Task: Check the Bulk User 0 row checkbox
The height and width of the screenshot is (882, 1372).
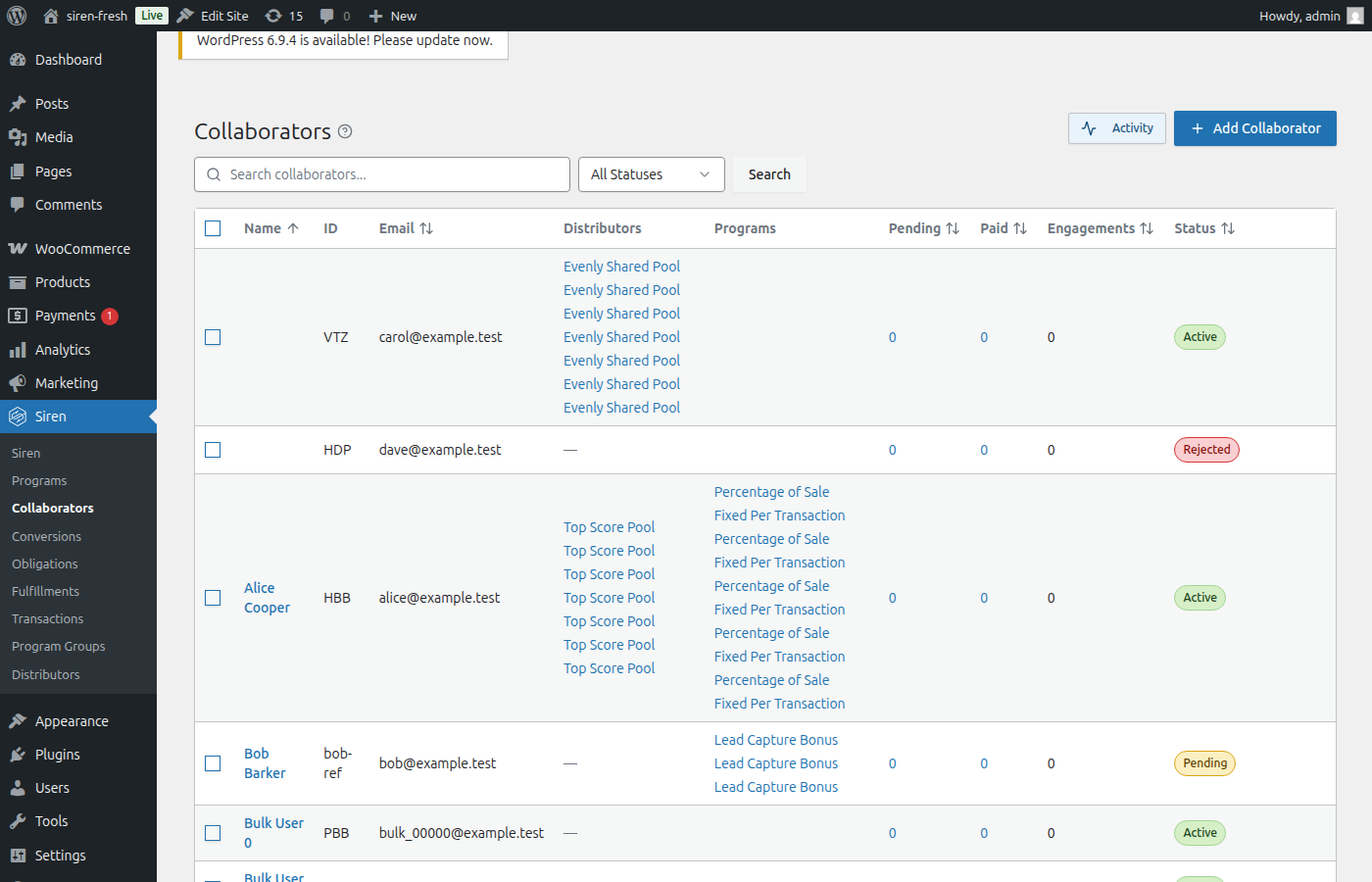Action: point(213,833)
